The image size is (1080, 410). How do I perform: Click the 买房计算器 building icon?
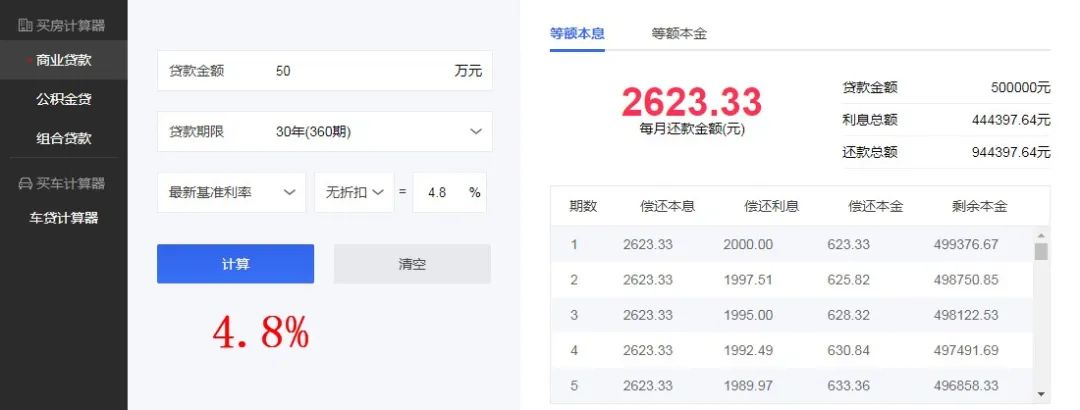click(25, 25)
